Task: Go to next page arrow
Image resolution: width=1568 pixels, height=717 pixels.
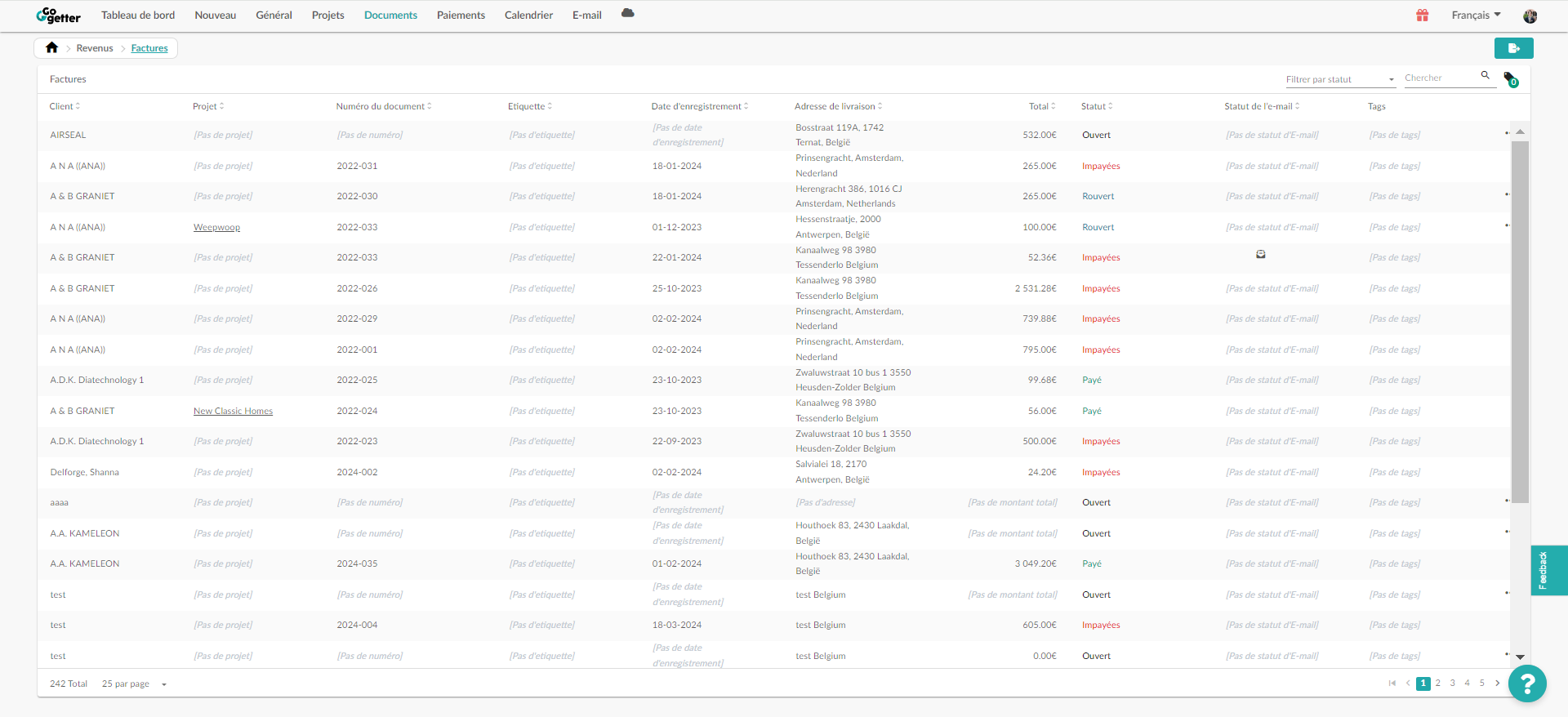Action: pyautogui.click(x=1497, y=684)
